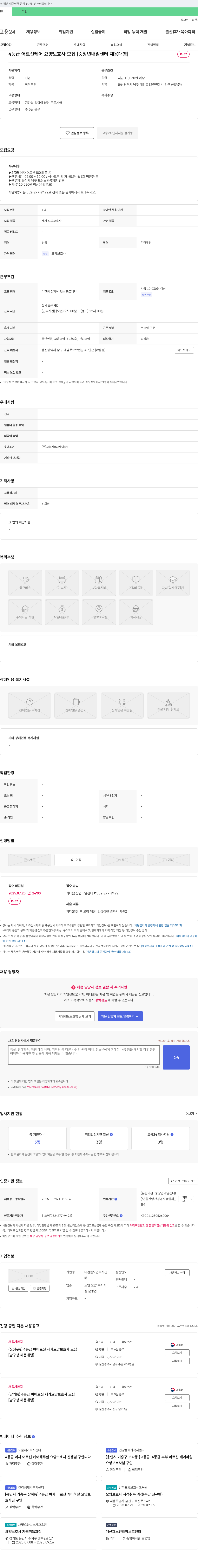Image resolution: width=198 pixels, height=1568 pixels.
Task: Open the 직업 능력 개발 menu
Action: [135, 32]
